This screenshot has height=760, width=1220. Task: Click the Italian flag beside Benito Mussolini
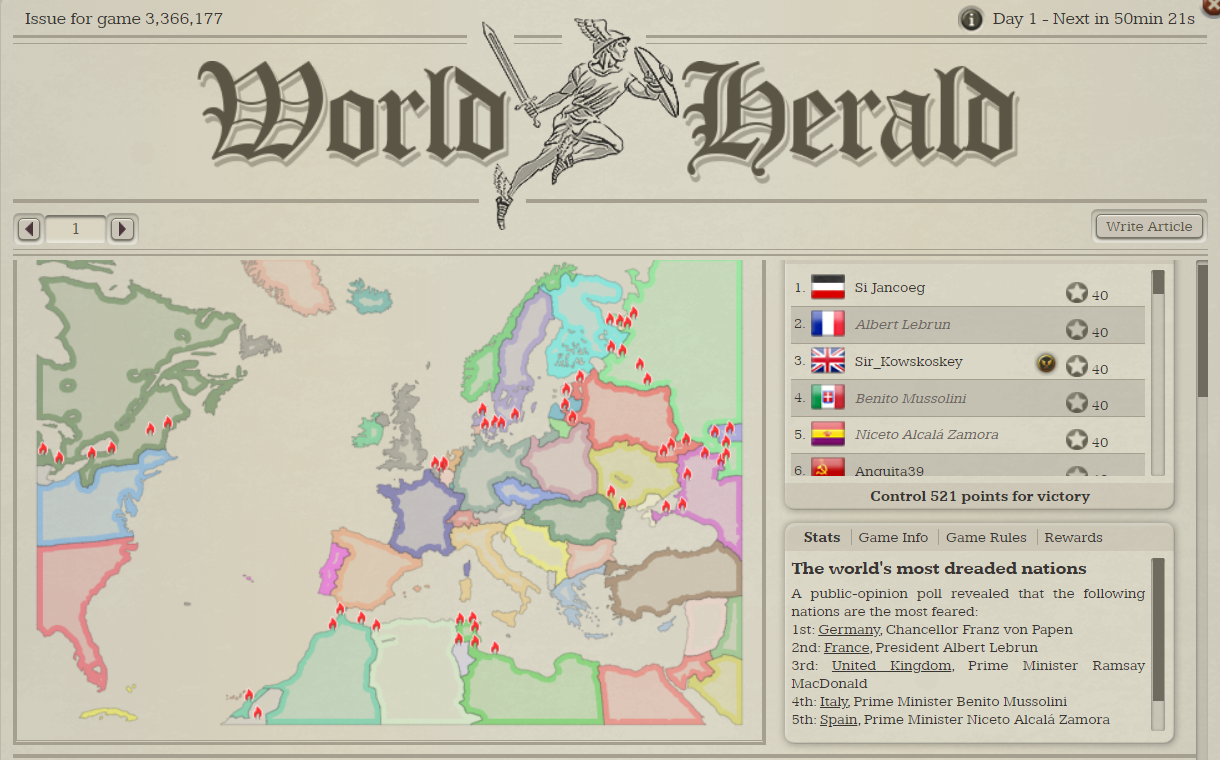(828, 398)
